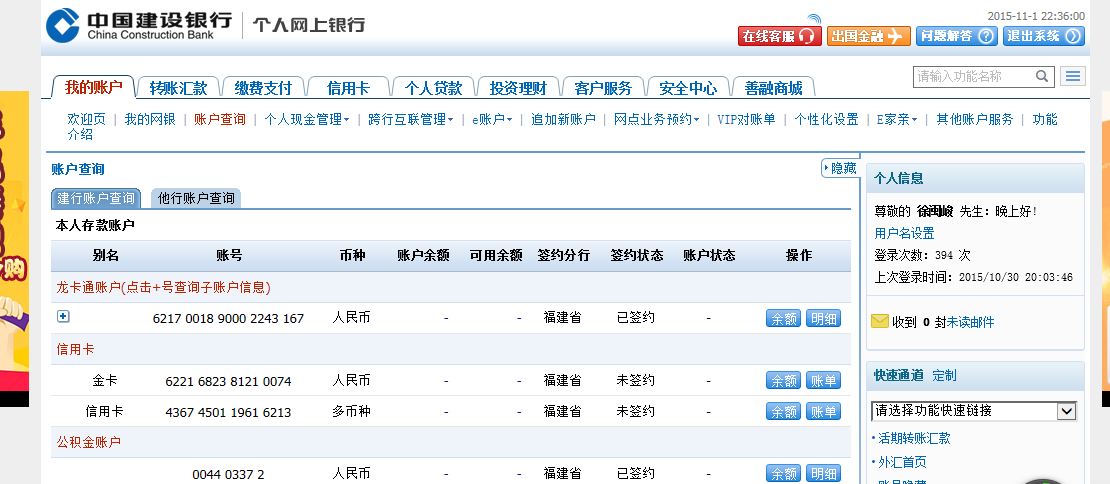Select the 建行账户查询 tab
This screenshot has width=1110, height=484.
(96, 198)
